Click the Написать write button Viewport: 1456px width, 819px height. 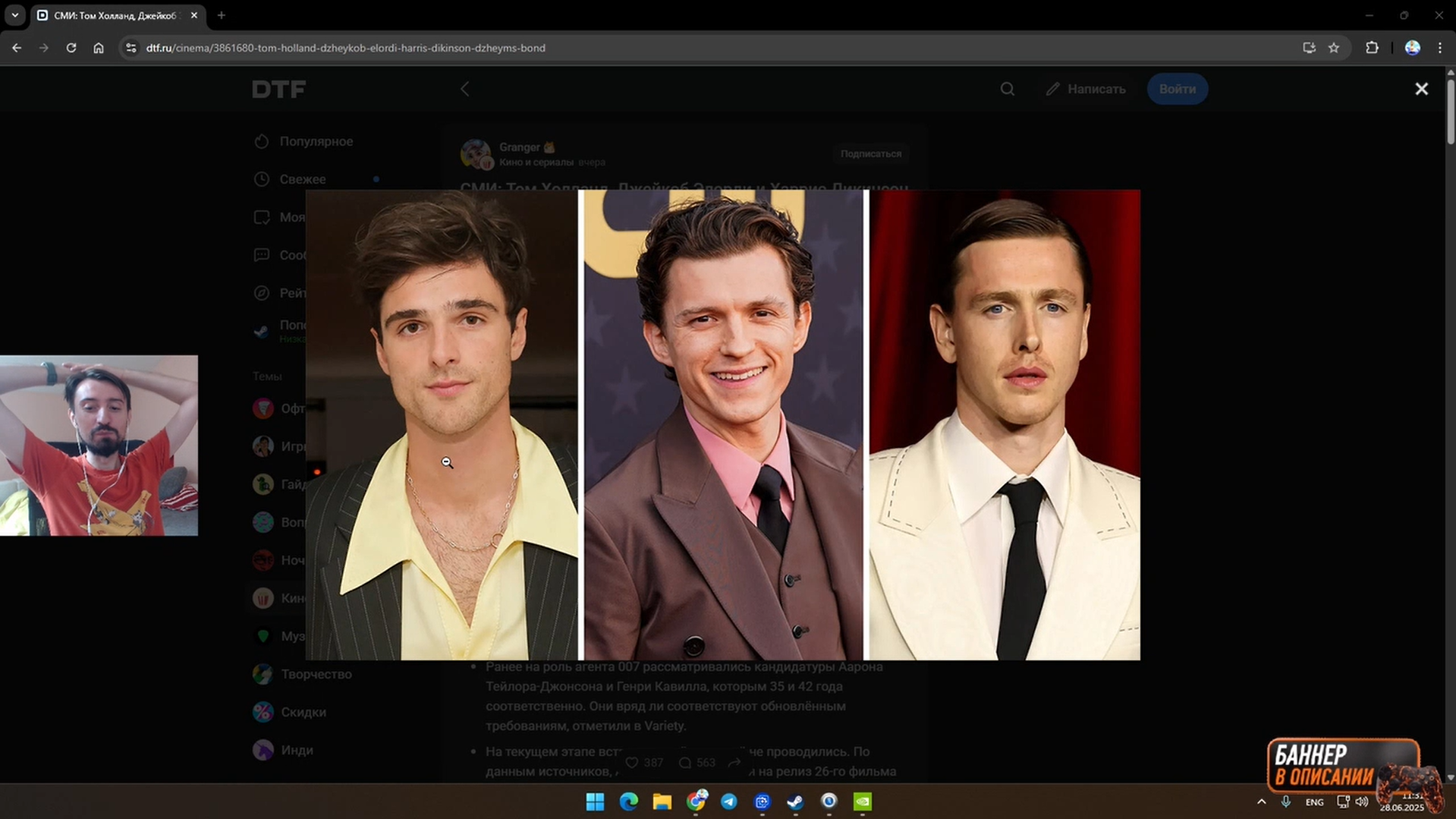[x=1085, y=89]
